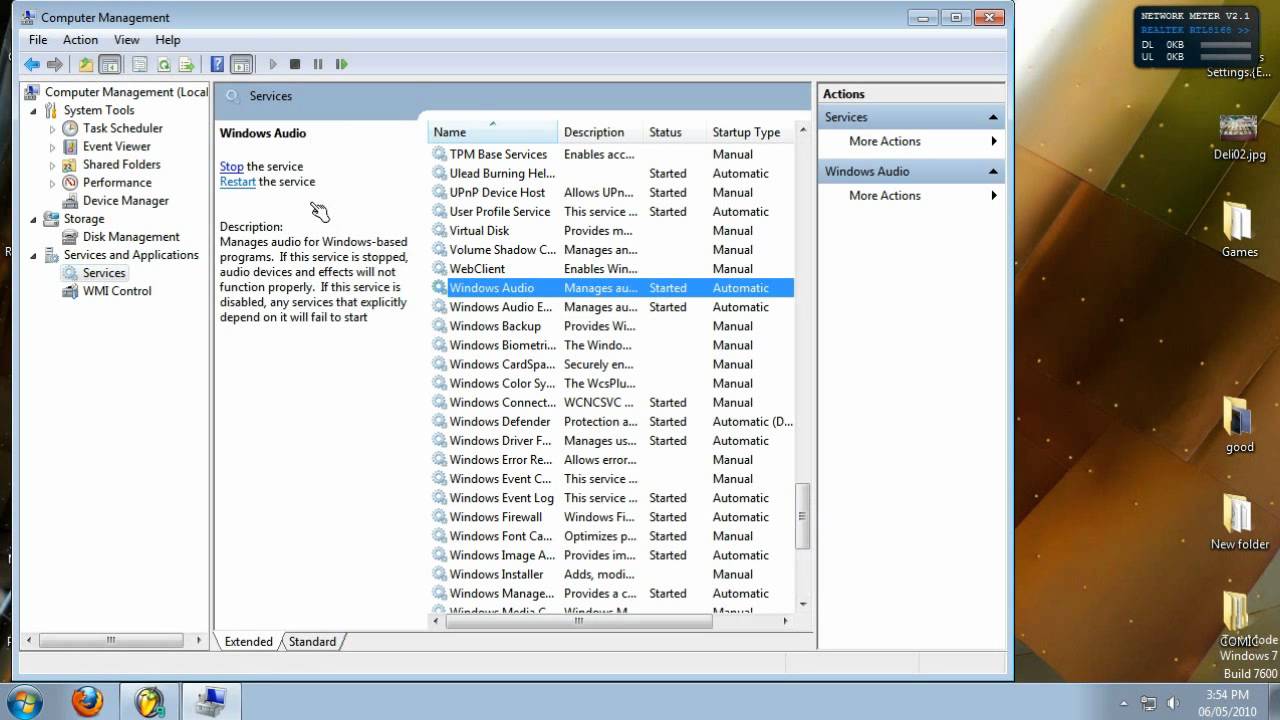Click the Restart Service toolbar icon
This screenshot has width=1280, height=720.
[341, 64]
